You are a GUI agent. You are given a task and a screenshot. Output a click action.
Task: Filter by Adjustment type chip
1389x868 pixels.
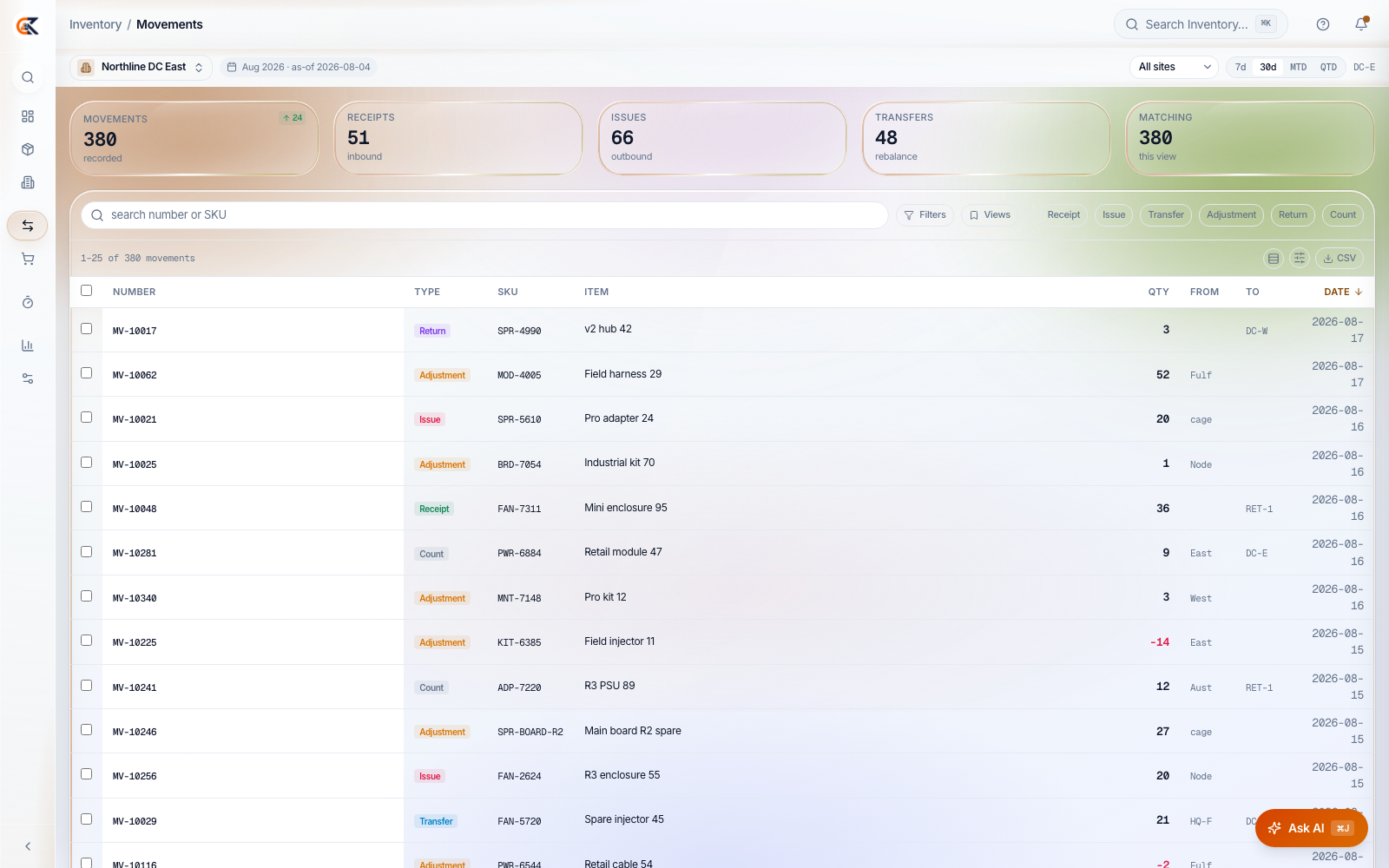1231,215
